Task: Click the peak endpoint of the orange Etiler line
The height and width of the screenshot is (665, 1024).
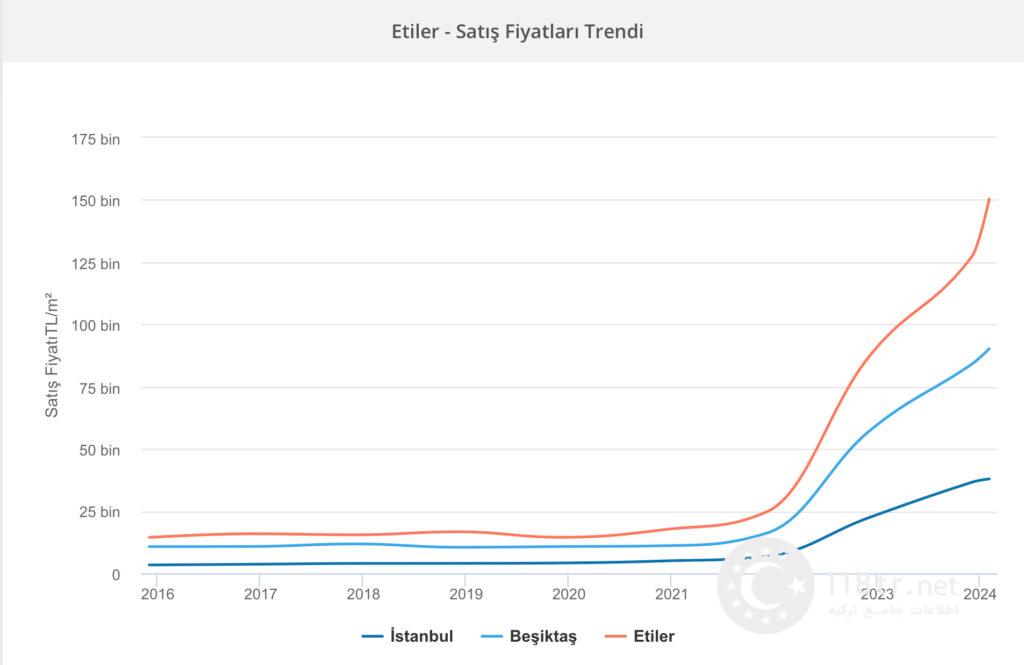Action: click(989, 199)
